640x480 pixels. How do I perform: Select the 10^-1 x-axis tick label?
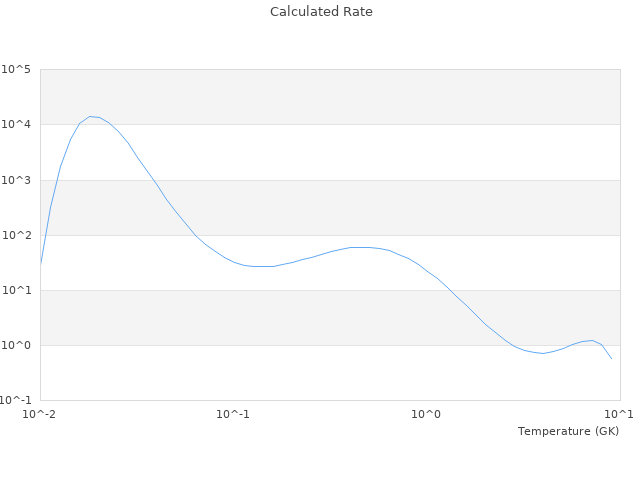(x=233, y=414)
